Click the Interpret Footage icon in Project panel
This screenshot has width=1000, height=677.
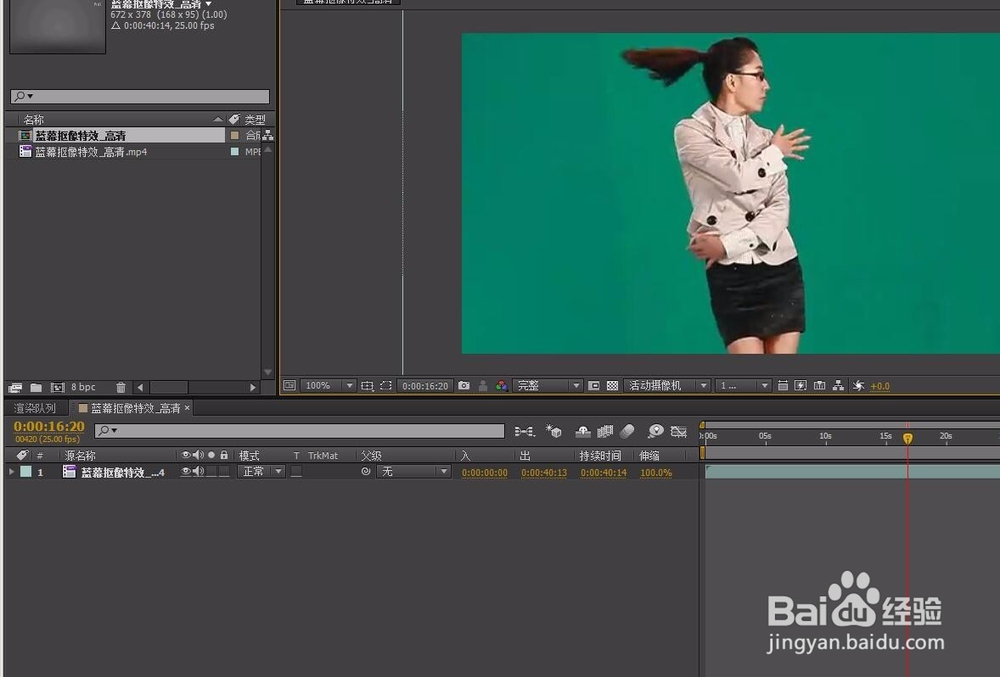(x=15, y=387)
